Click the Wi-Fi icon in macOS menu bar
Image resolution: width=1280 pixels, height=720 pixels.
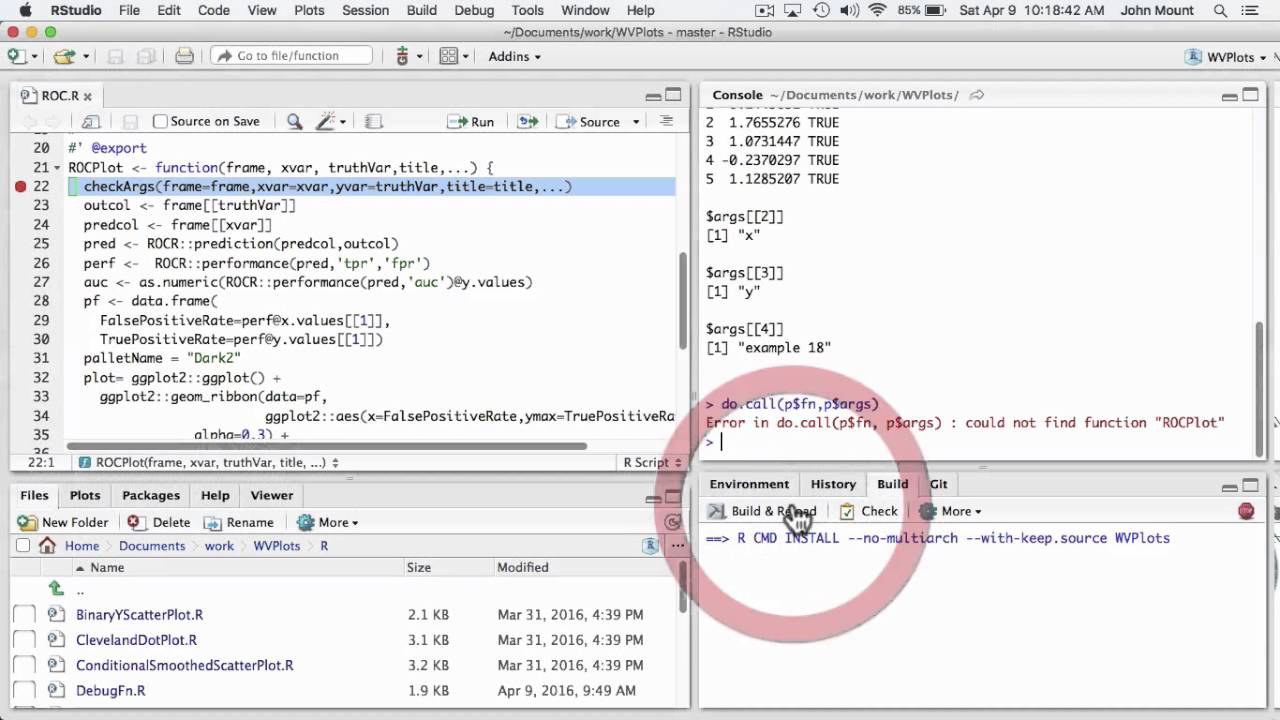point(877,11)
